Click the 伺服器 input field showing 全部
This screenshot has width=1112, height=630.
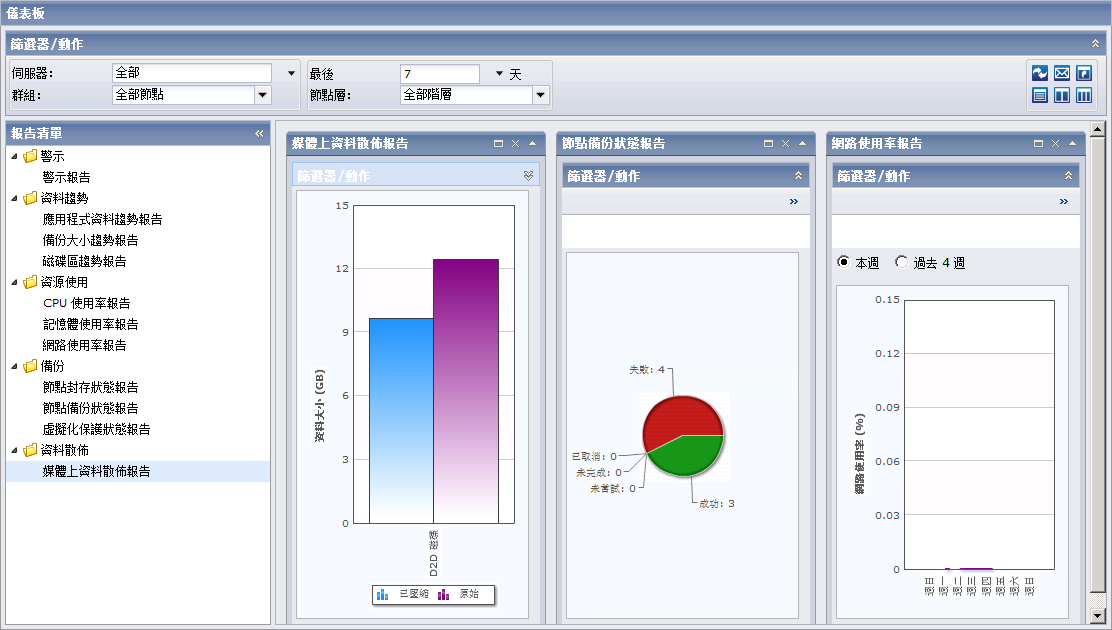192,73
